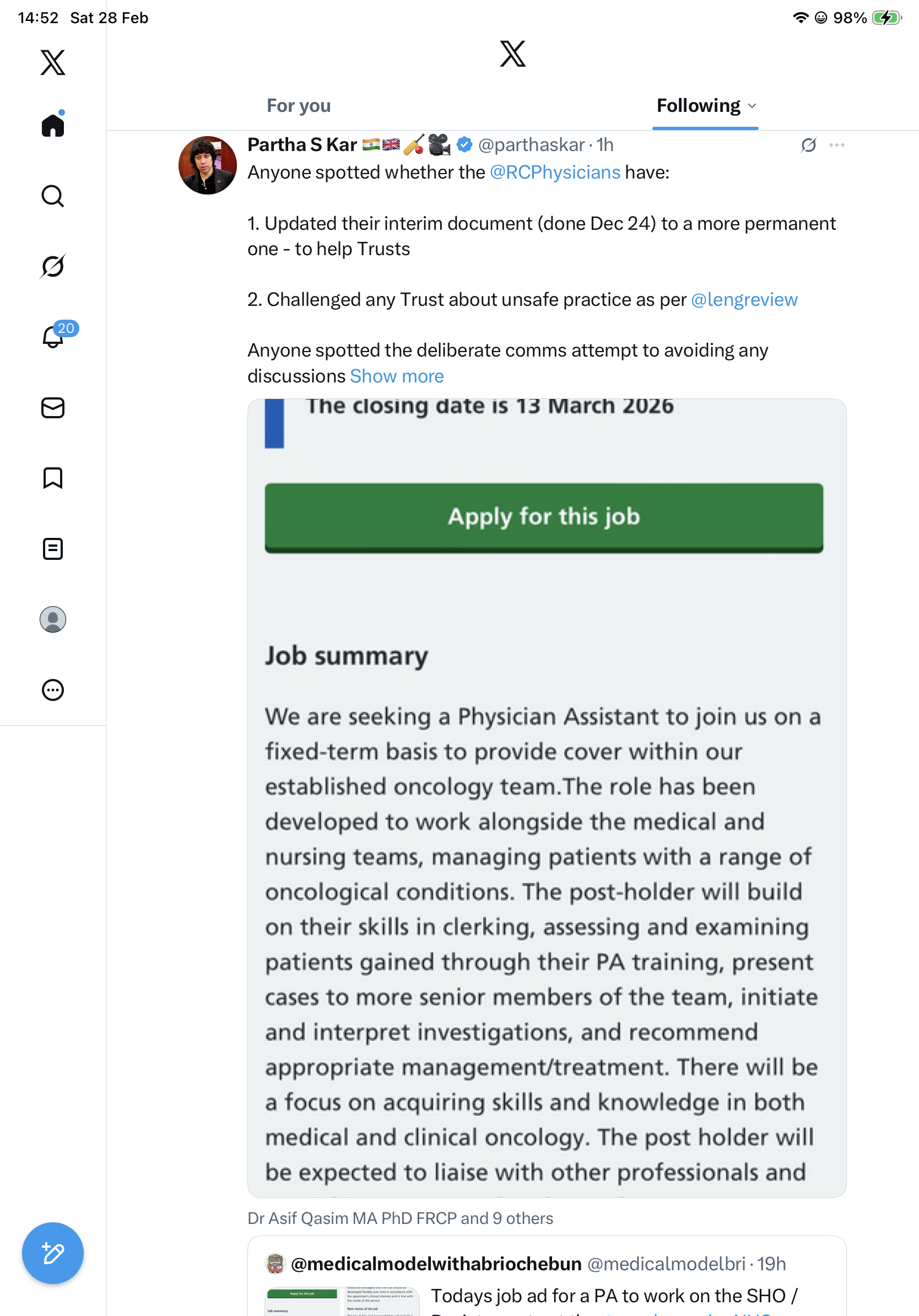
Task: Open the More circle menu in sidebar
Action: tap(53, 690)
